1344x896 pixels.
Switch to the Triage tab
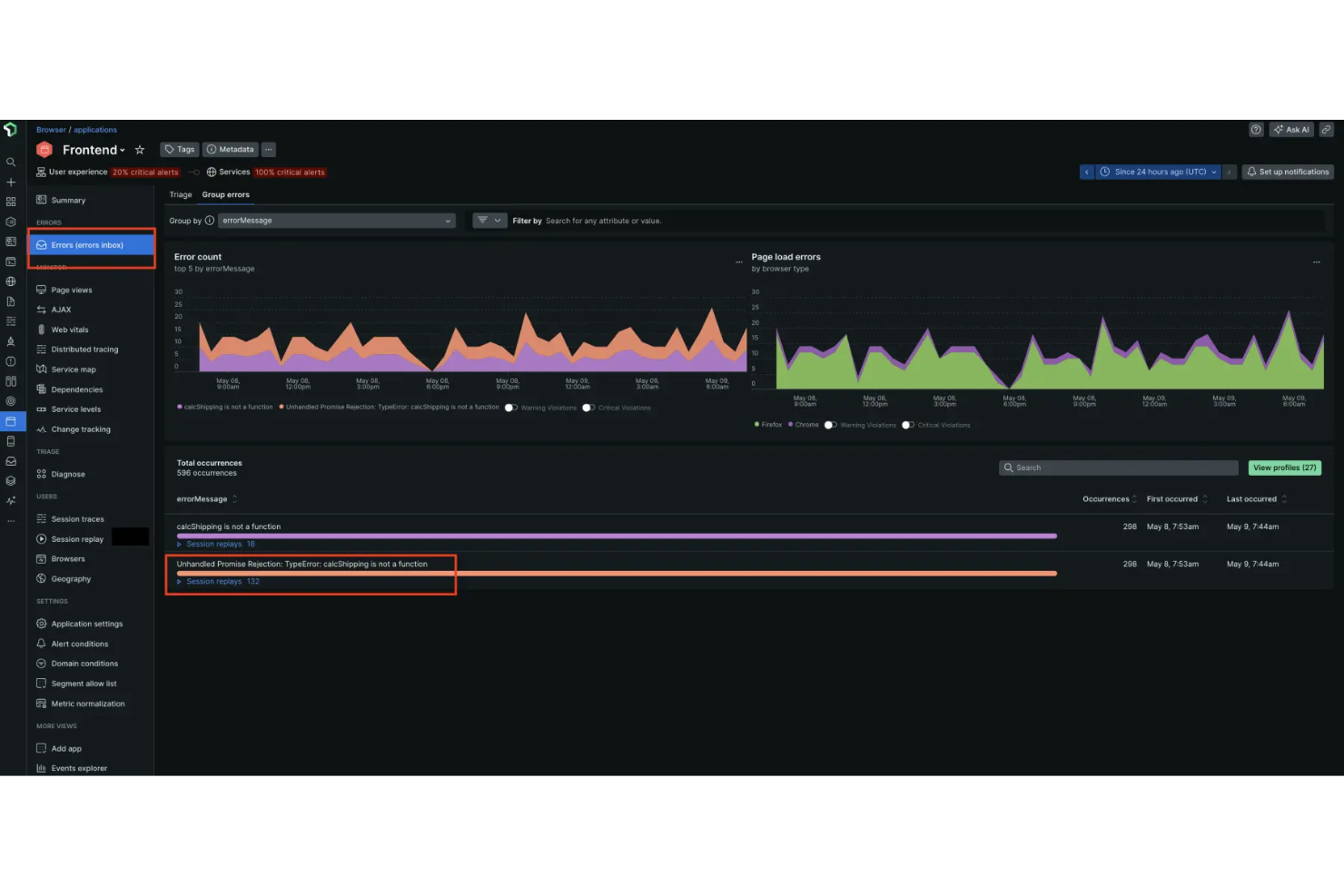pos(180,194)
